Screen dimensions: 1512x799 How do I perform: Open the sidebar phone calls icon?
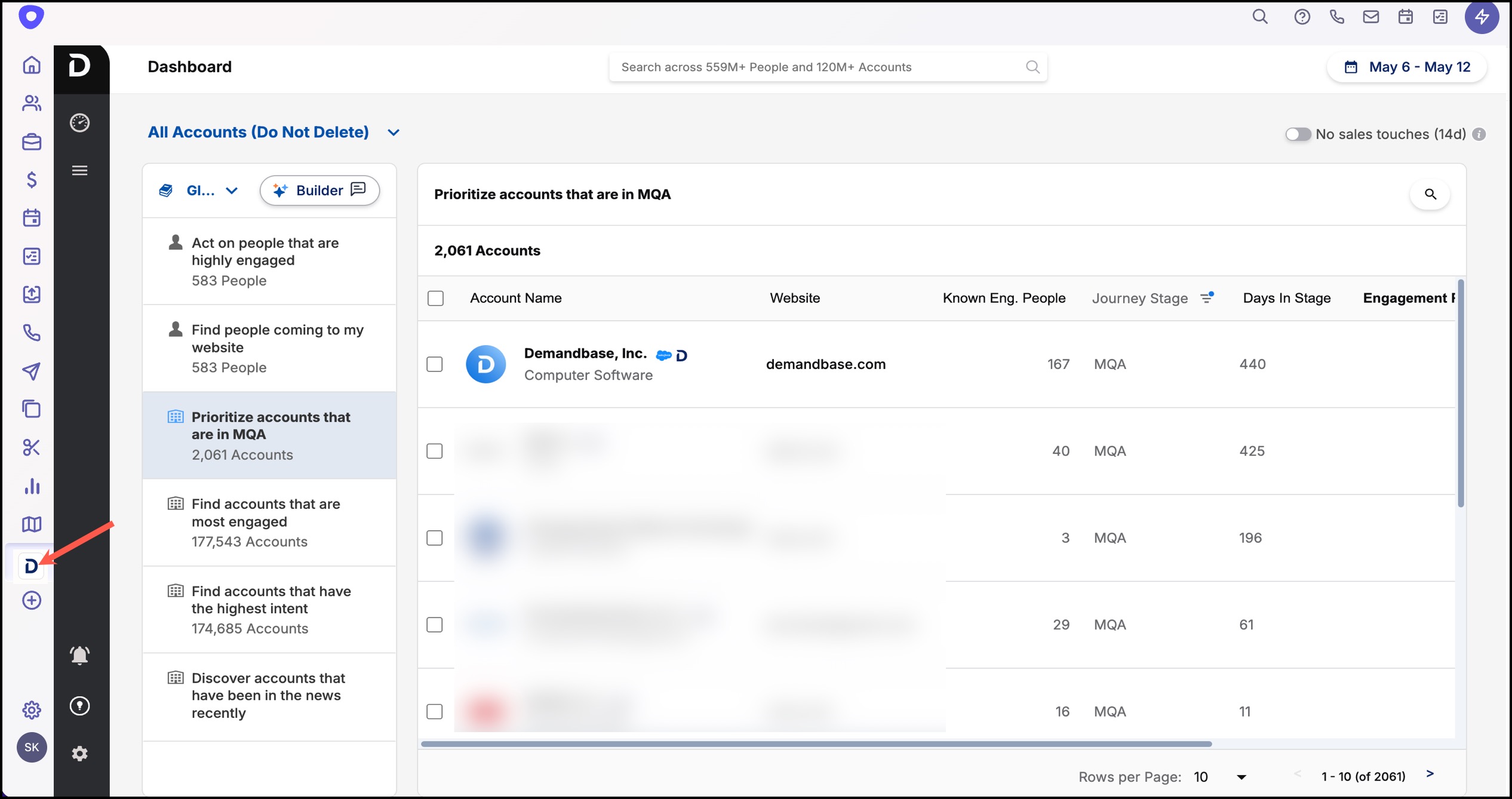tap(32, 333)
